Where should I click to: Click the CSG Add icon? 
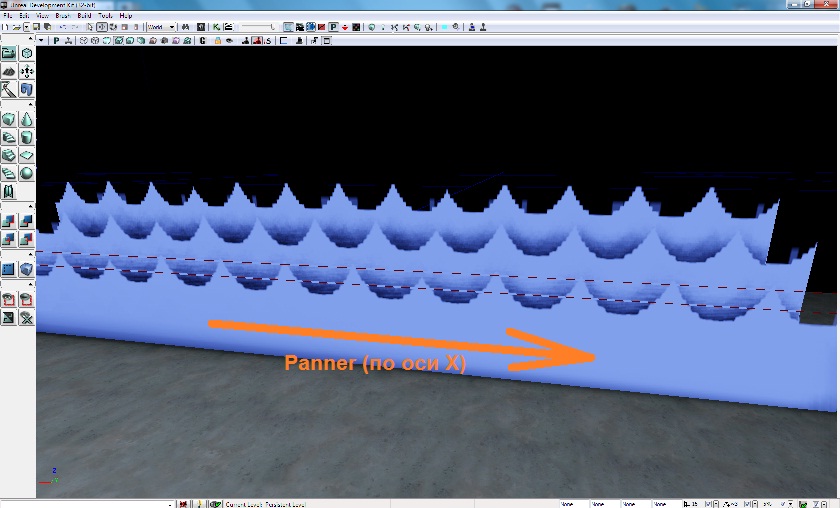pyautogui.click(x=9, y=221)
